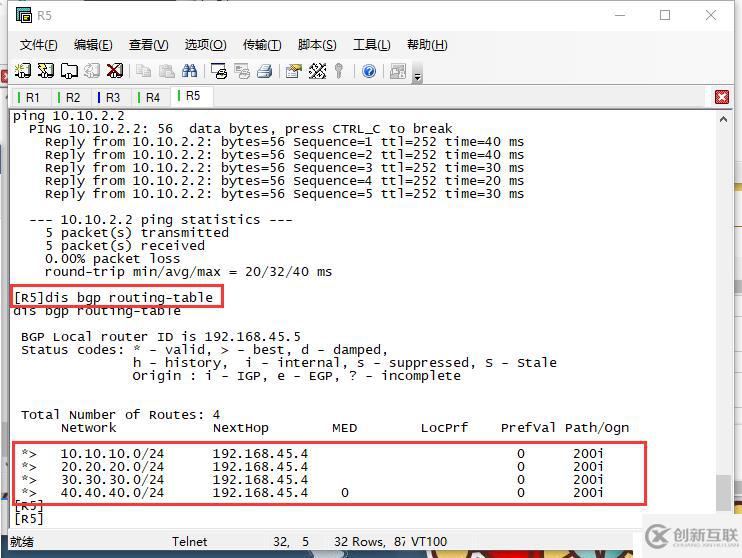The height and width of the screenshot is (558, 742).
Task: Click the Print Screen toolbar icon
Action: tap(219, 71)
